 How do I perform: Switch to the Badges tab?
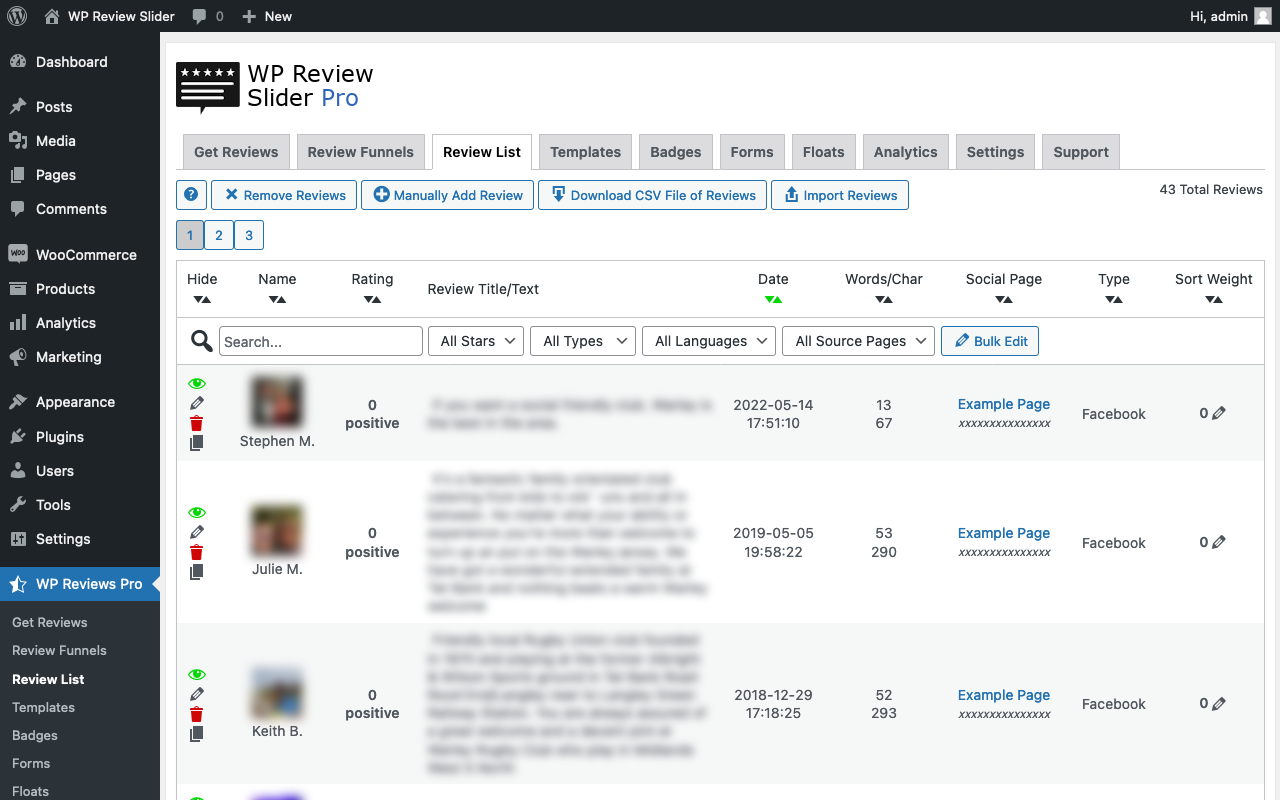tap(676, 152)
